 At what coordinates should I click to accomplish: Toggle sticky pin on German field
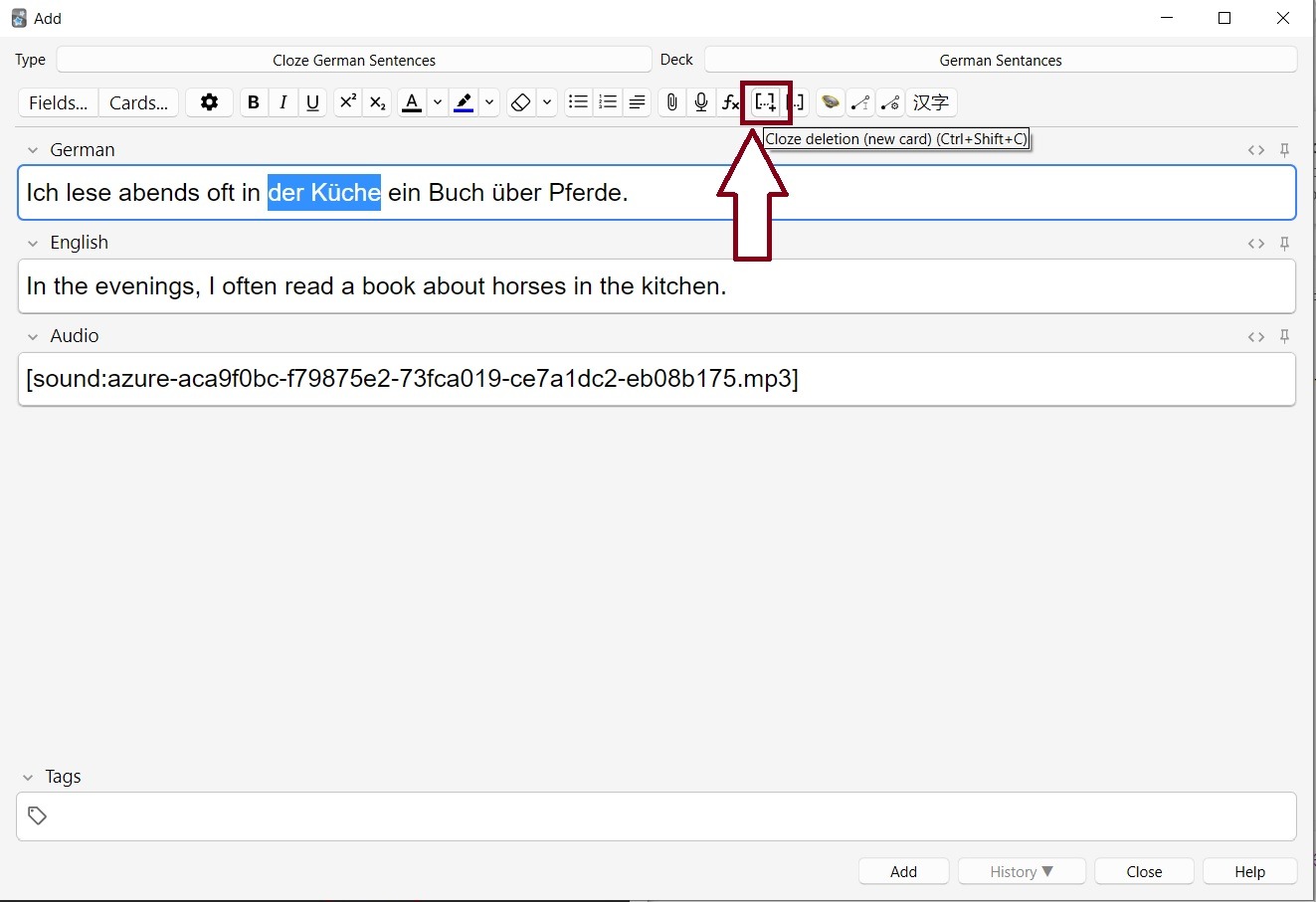tap(1284, 150)
